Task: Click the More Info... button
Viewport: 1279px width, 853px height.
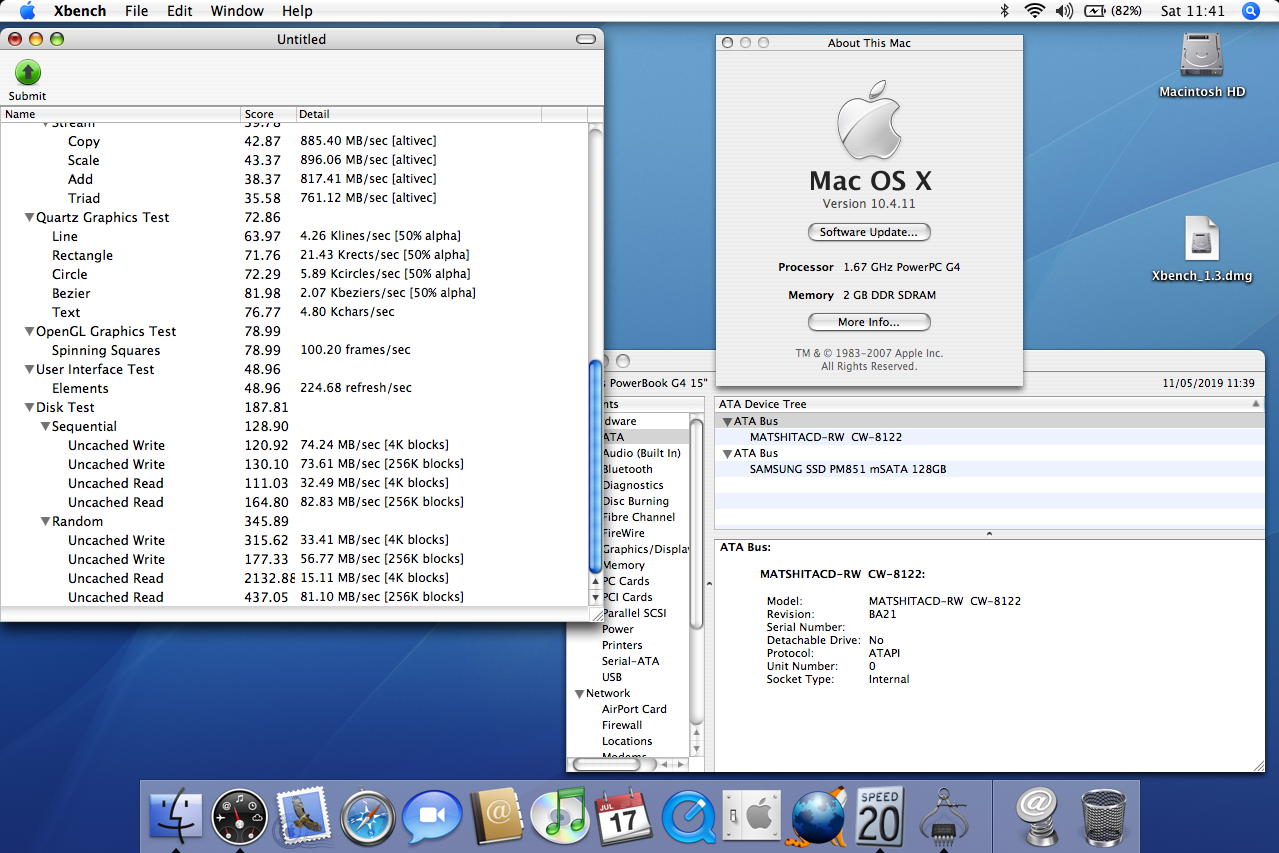Action: click(x=868, y=322)
